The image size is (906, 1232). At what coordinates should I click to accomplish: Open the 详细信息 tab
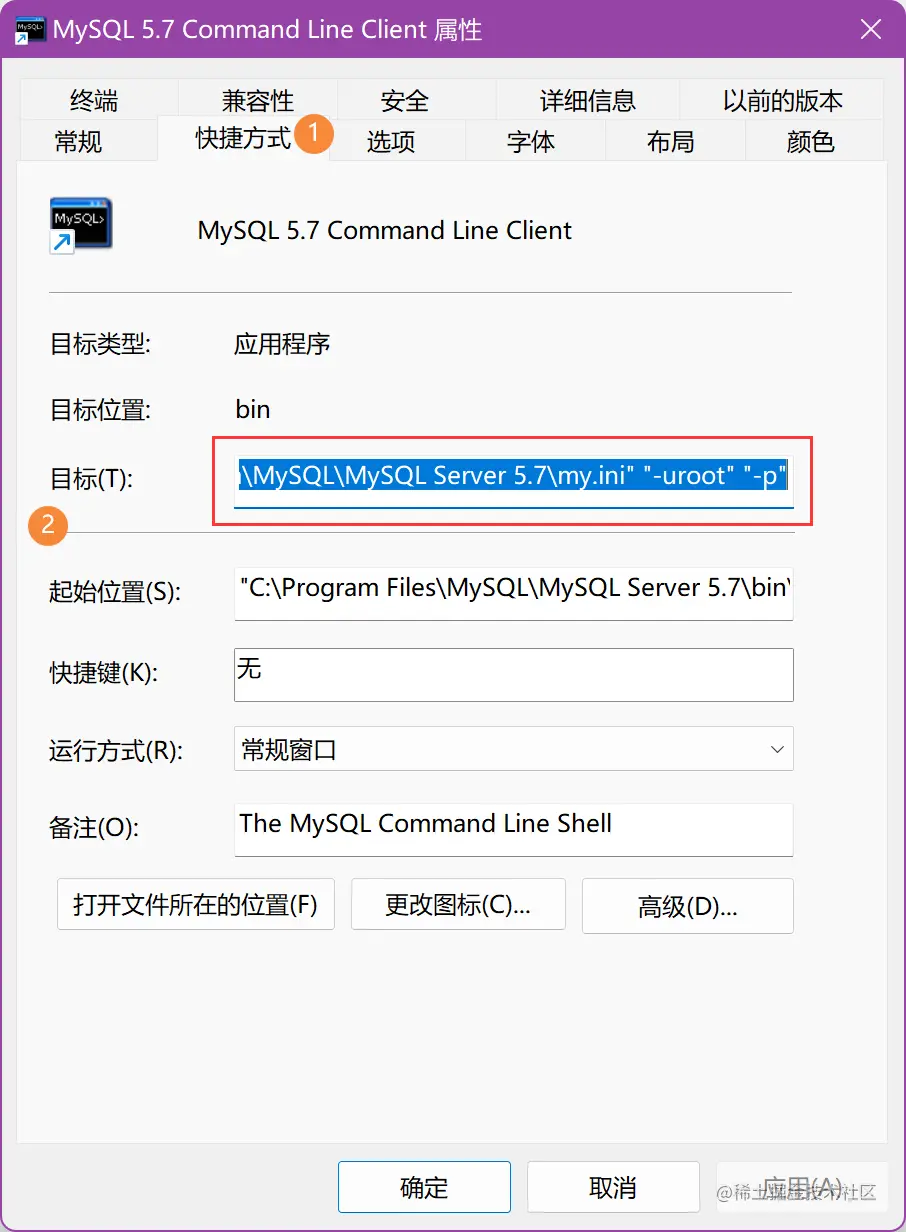click(x=588, y=100)
